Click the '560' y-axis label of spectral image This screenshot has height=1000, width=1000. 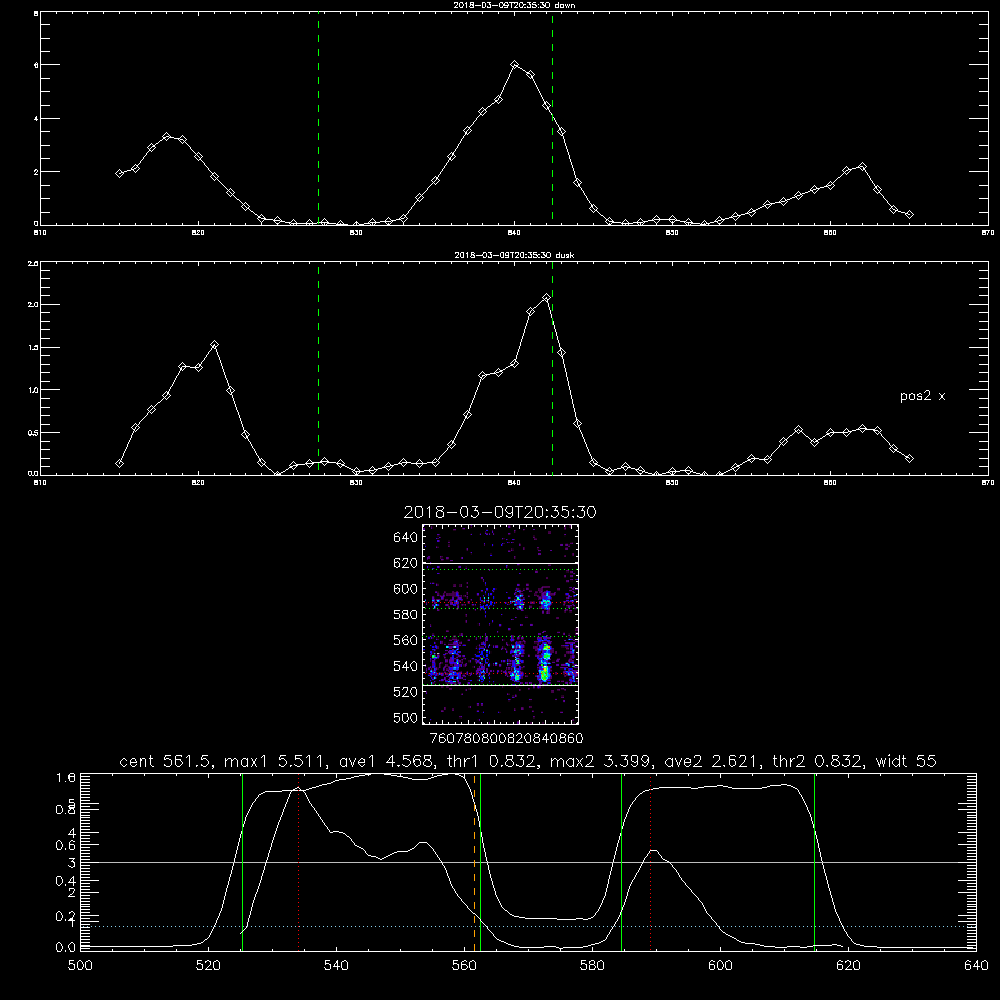406,640
